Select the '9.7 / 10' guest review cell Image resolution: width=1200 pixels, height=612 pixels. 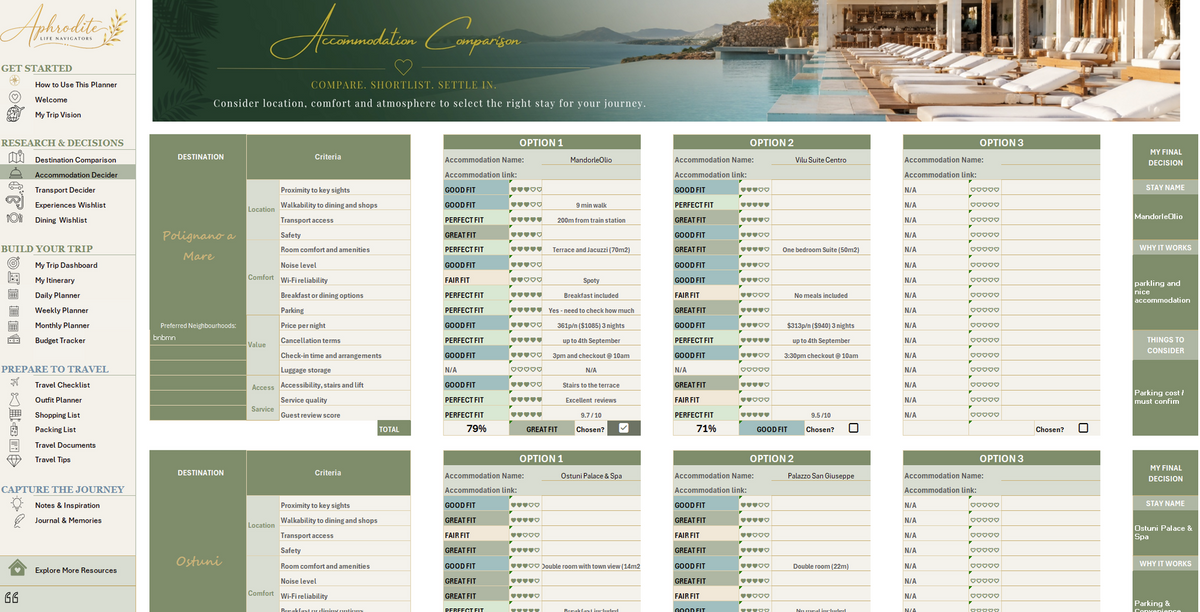(x=591, y=414)
